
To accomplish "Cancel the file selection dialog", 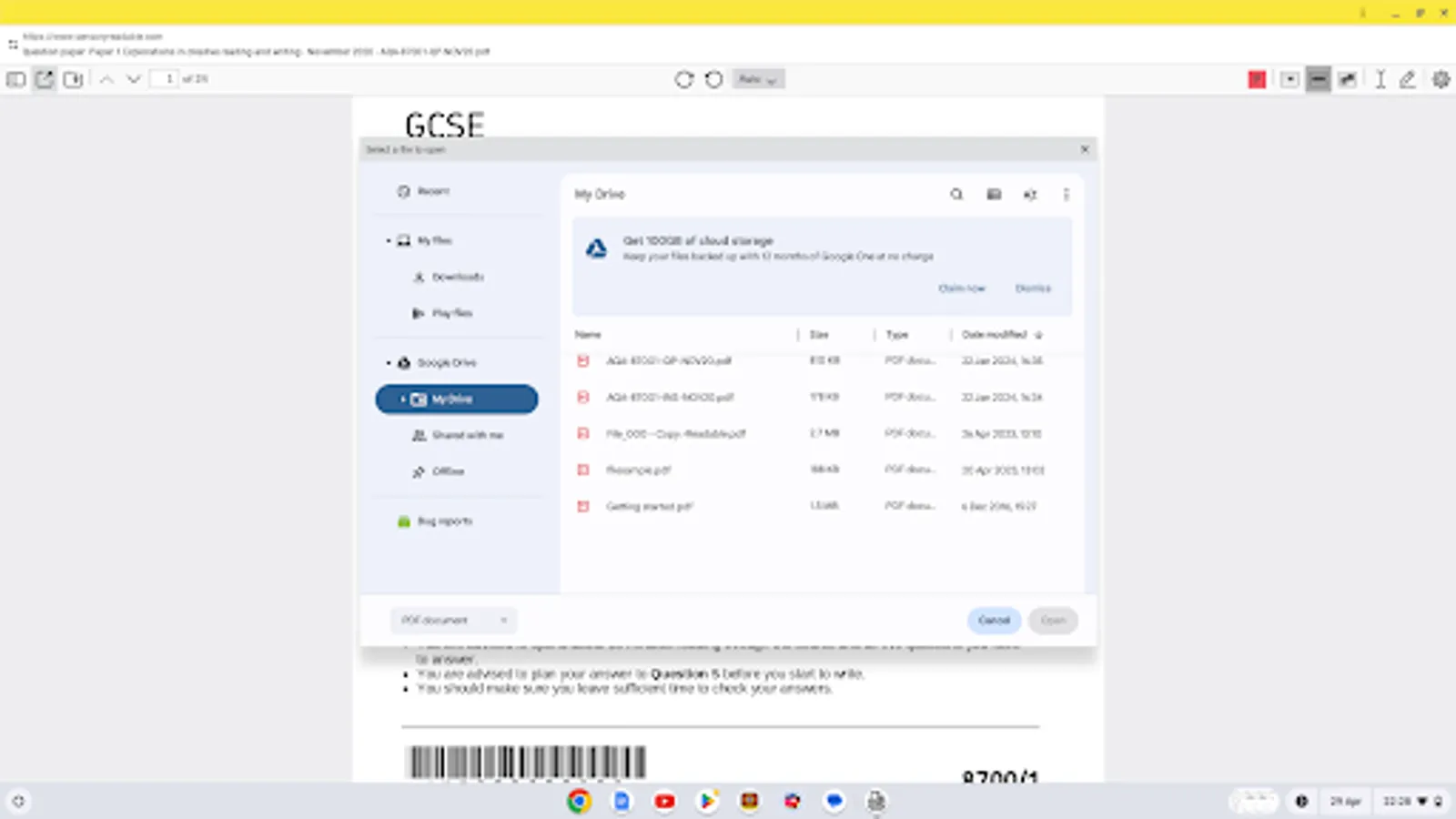I will coord(994,620).
